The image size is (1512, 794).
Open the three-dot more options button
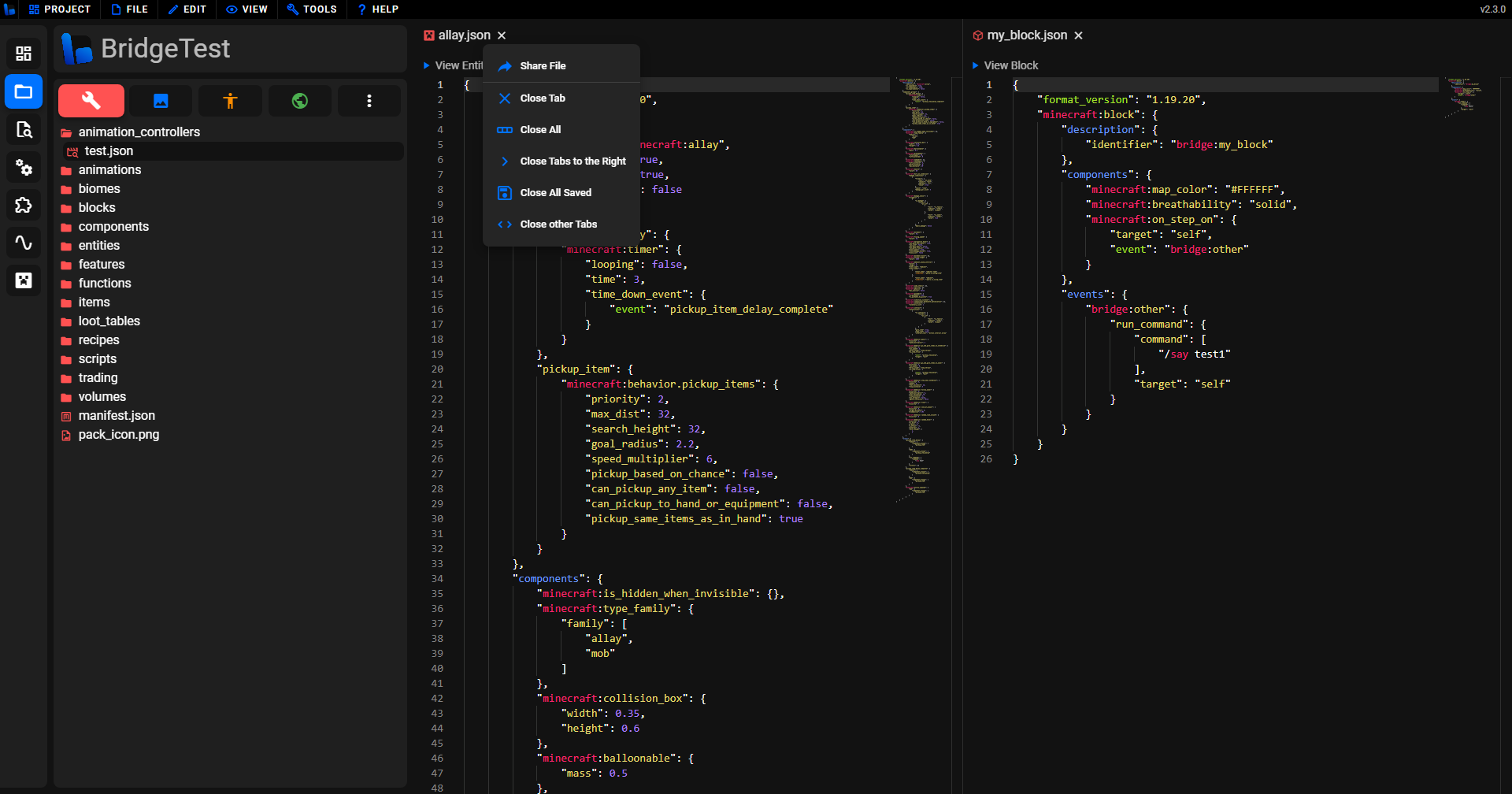[x=369, y=101]
